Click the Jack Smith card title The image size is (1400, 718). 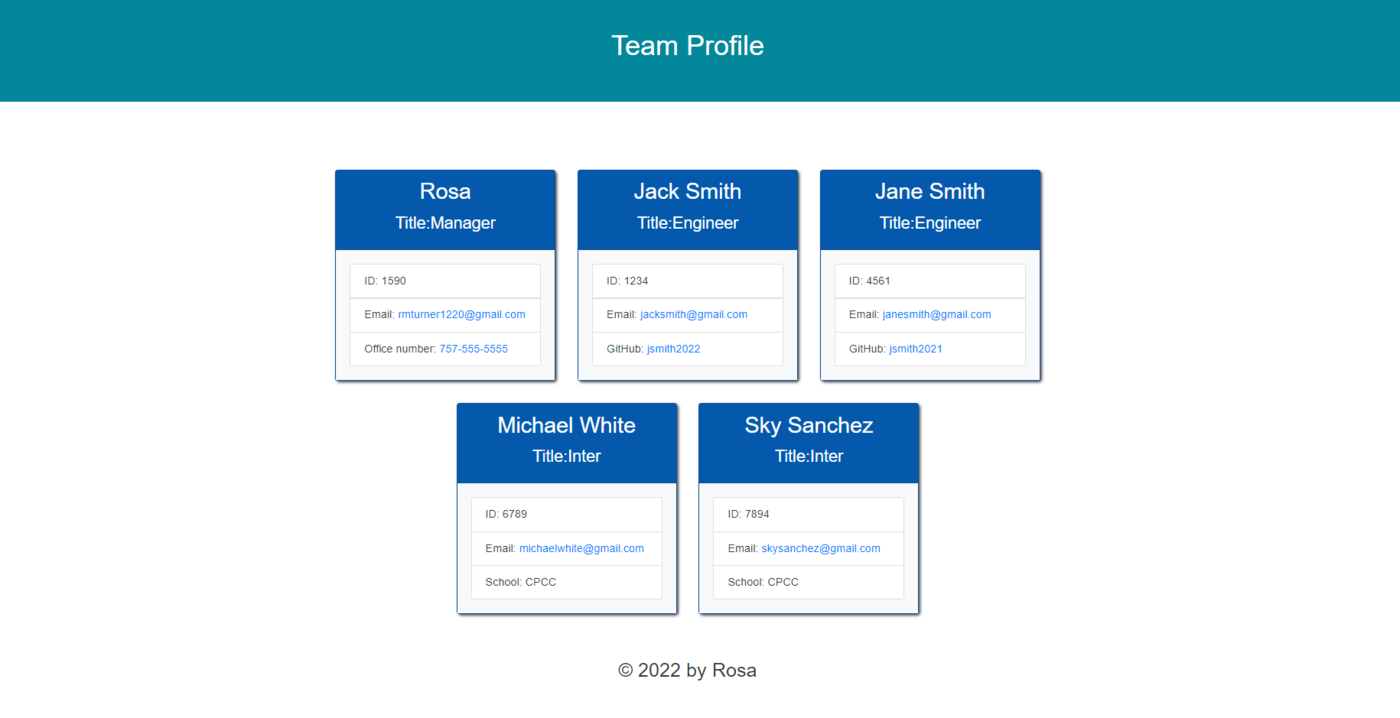687,191
